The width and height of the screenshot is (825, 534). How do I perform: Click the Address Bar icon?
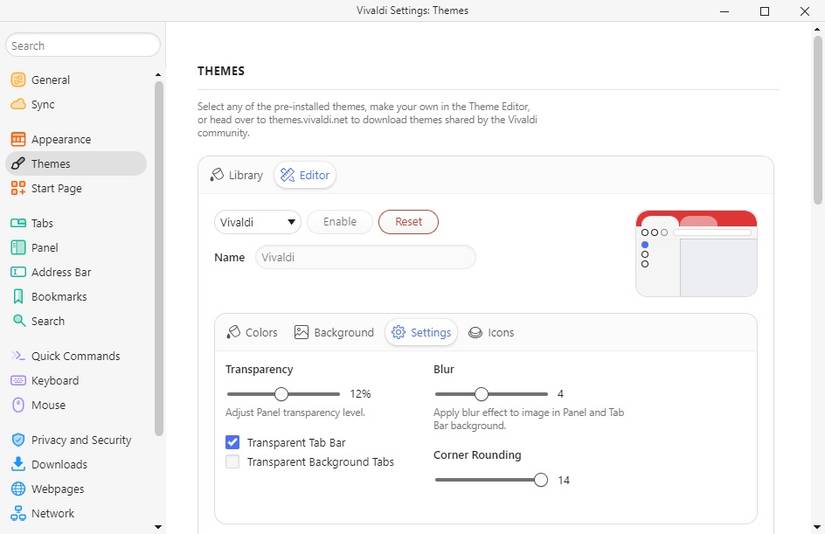(x=18, y=272)
